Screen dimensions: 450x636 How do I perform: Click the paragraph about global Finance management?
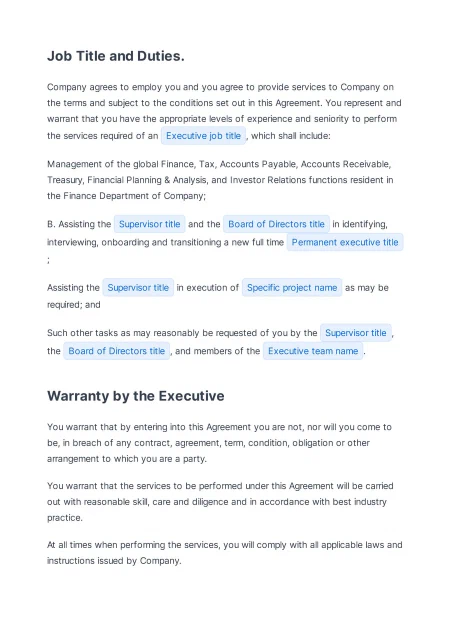tap(220, 180)
